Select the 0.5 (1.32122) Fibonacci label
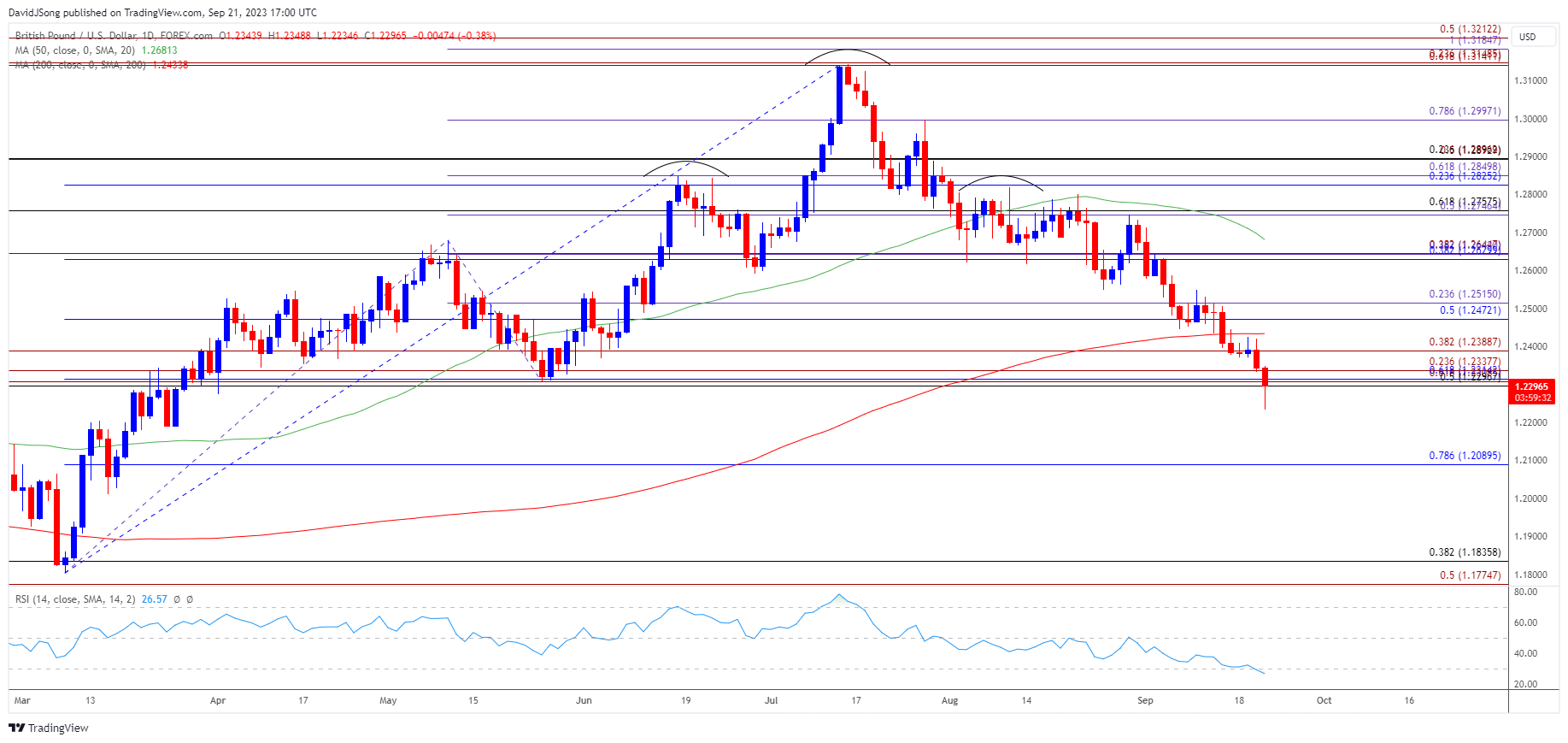This screenshot has height=743, width=1568. (x=1470, y=29)
